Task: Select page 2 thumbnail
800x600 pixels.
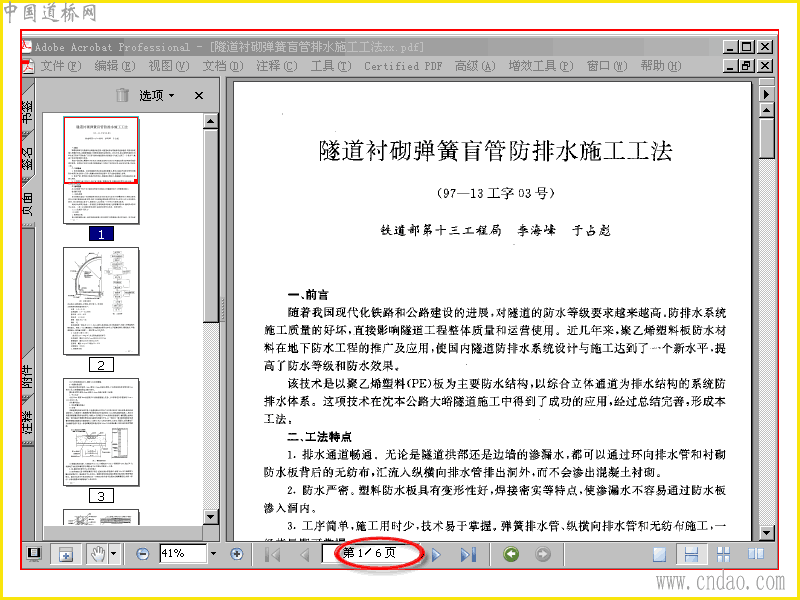Action: pyautogui.click(x=101, y=301)
